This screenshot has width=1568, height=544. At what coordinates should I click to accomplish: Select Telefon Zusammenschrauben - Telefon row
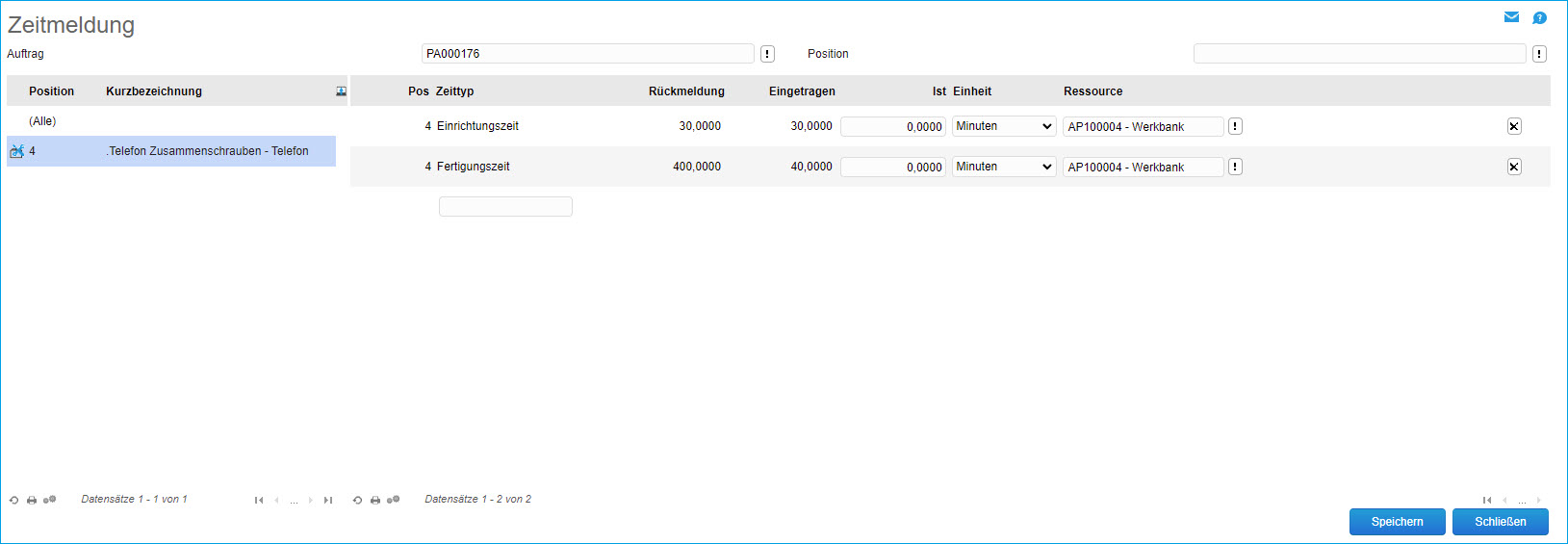point(171,151)
